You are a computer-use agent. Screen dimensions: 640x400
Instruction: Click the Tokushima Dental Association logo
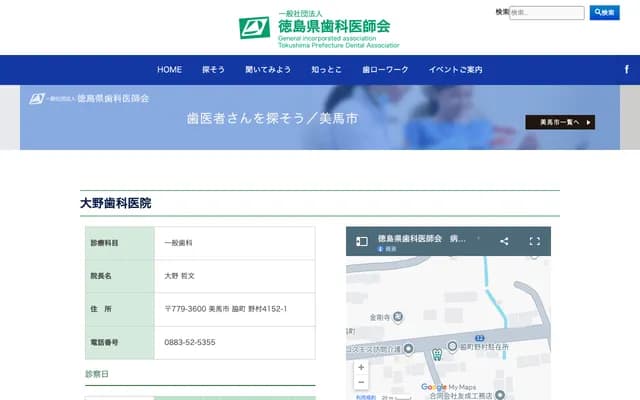point(320,29)
